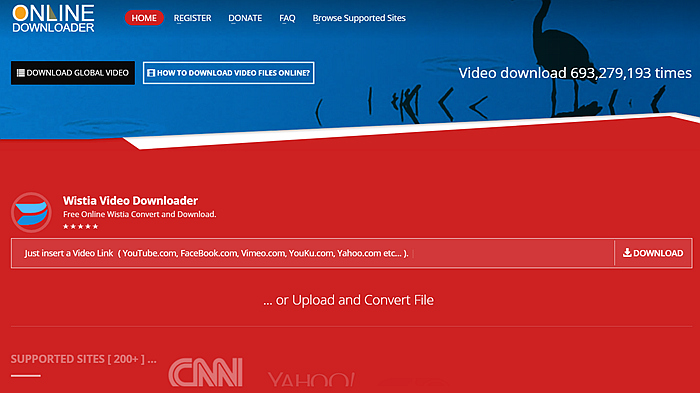The width and height of the screenshot is (700, 393).
Task: Open the FAQ page
Action: point(287,18)
